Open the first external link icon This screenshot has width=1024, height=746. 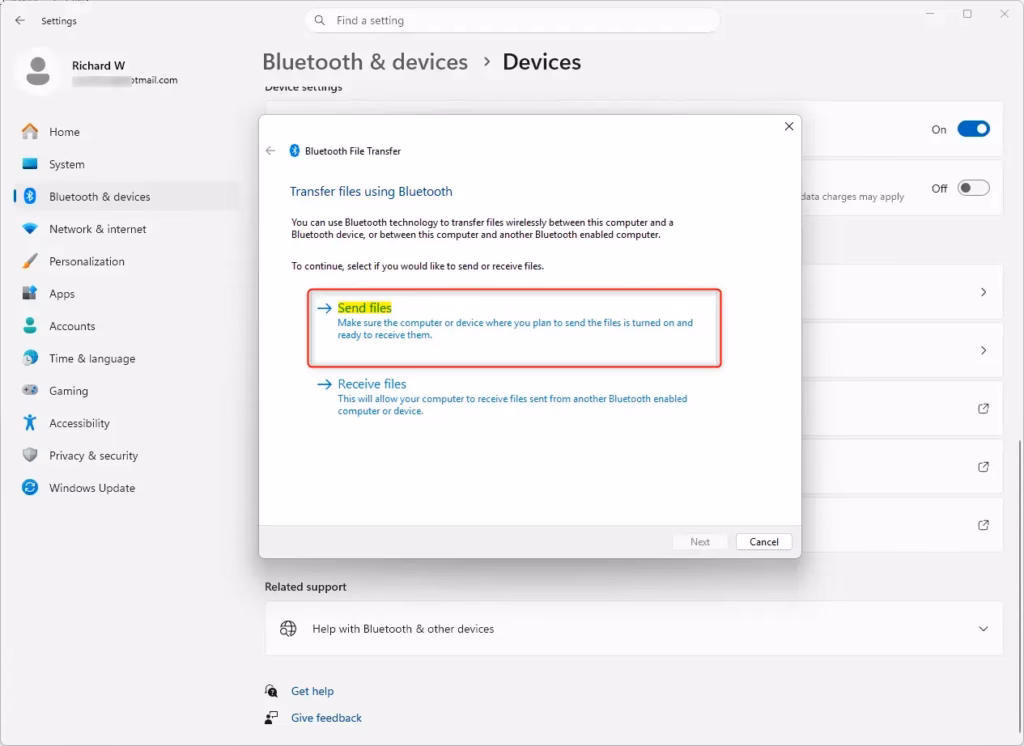point(983,408)
